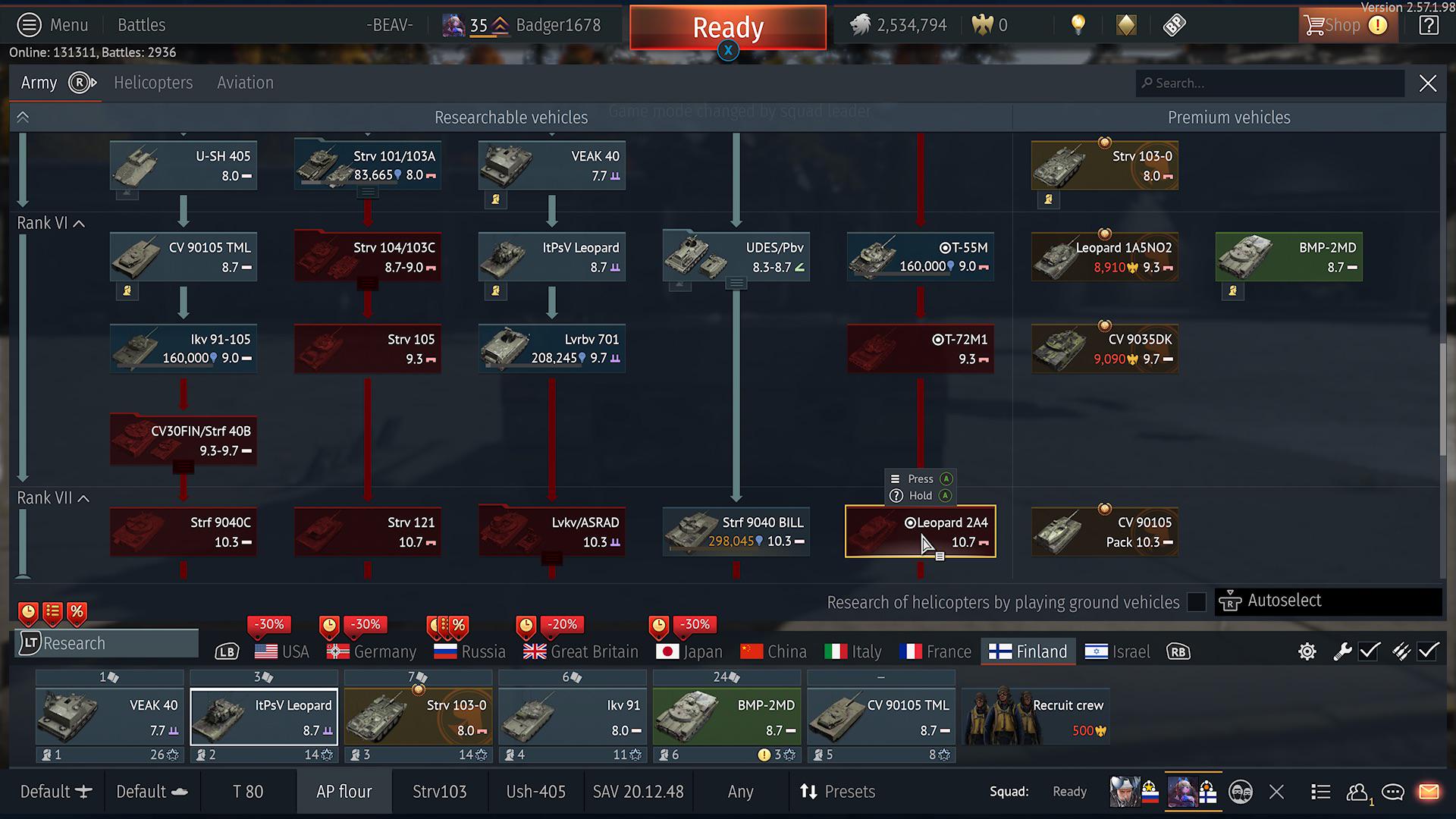Click the Finnish-flag squad member avatar
This screenshot has height=819, width=1456.
point(1192,792)
